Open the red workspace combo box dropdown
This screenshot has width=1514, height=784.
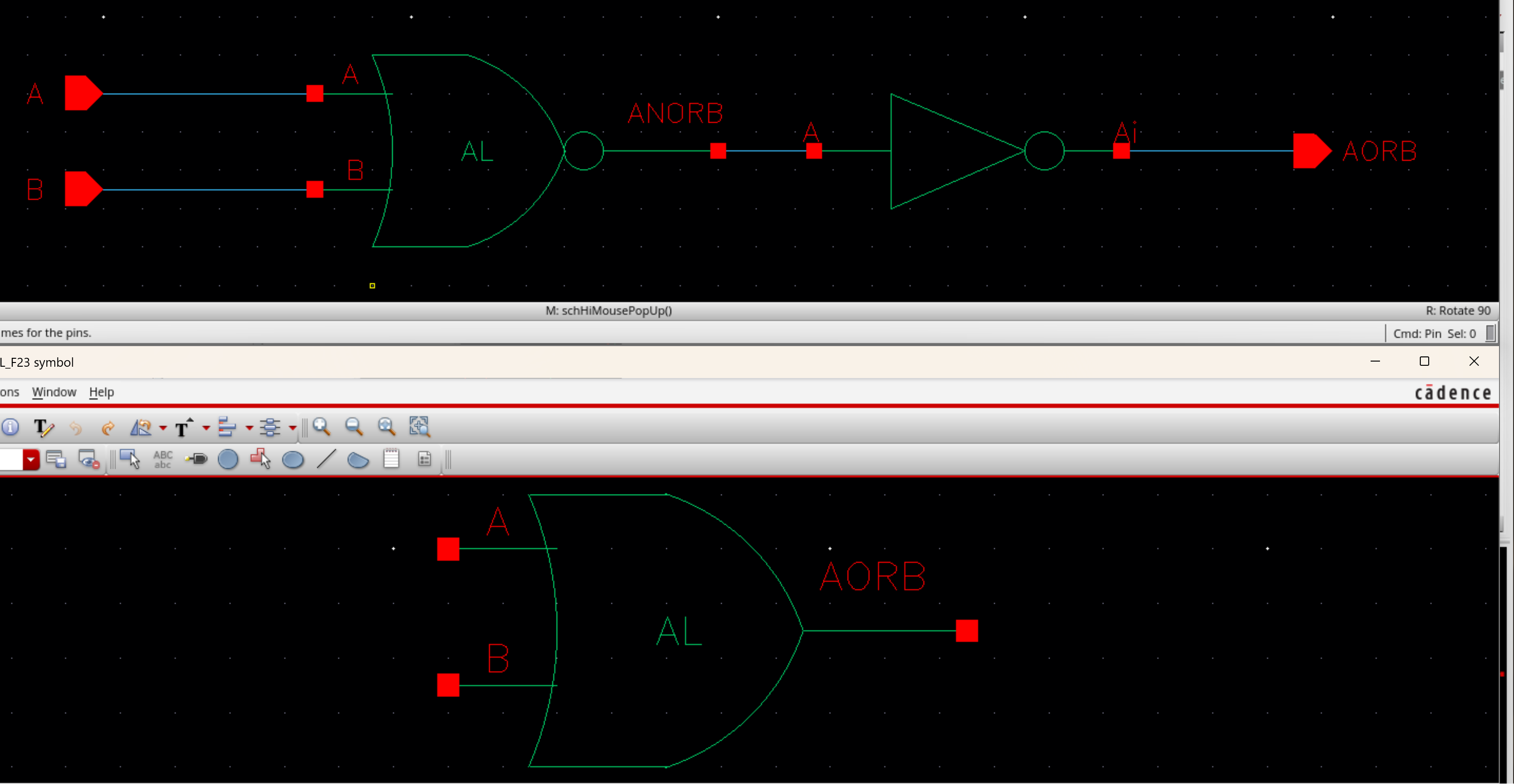coord(30,459)
